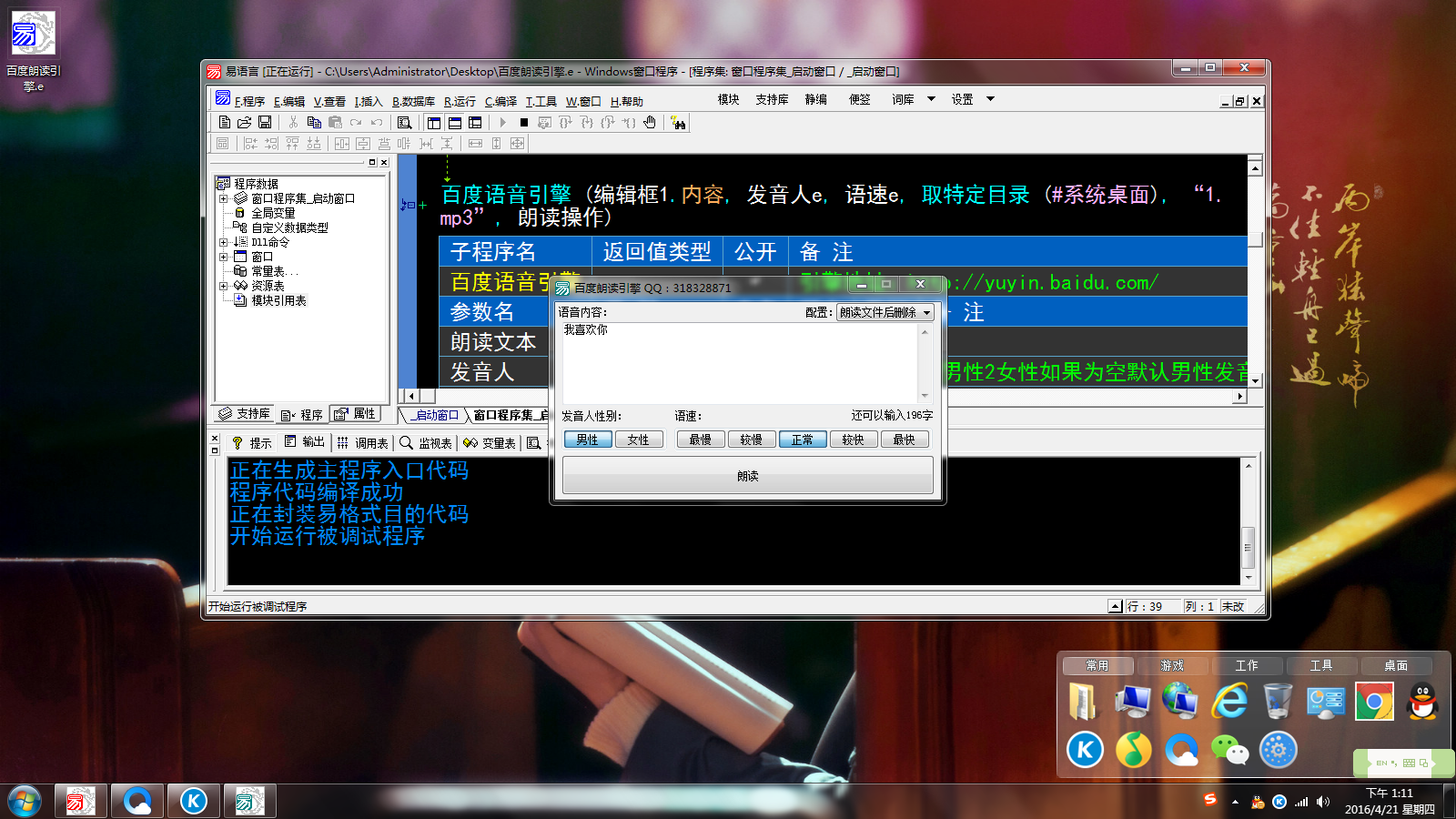Click the WeChat icon in dock
This screenshot has width=1456, height=819.
pos(1229,750)
